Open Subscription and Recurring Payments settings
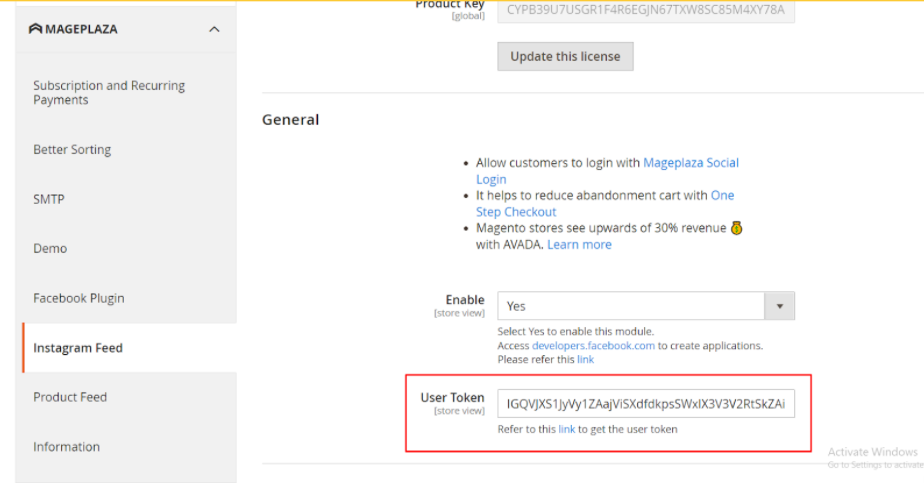 click(108, 93)
